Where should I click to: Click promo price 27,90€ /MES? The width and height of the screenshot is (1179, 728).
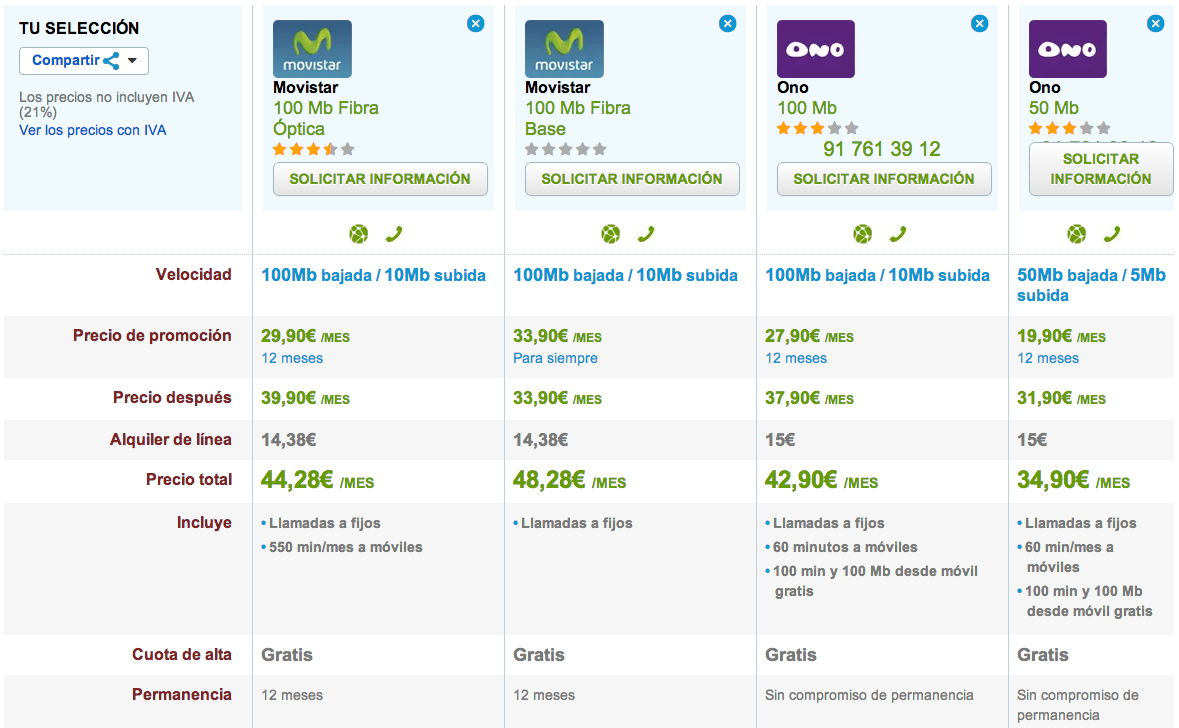[x=809, y=336]
